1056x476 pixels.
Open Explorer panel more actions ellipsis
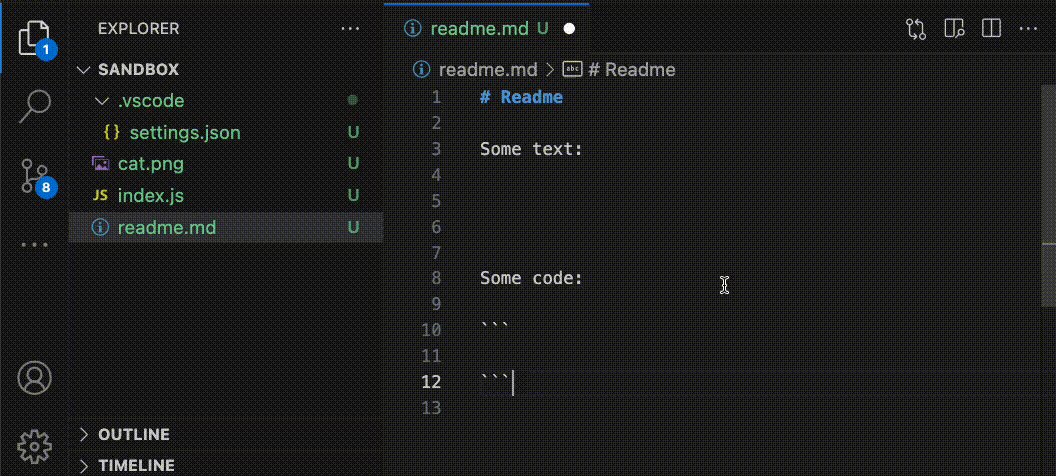[351, 29]
